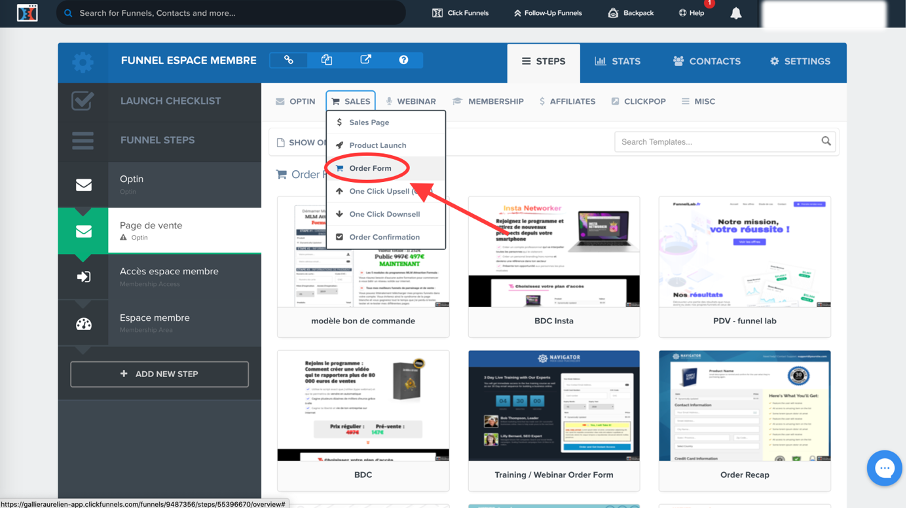Select the Espace membre step
This screenshot has height=508, width=906.
pos(159,323)
